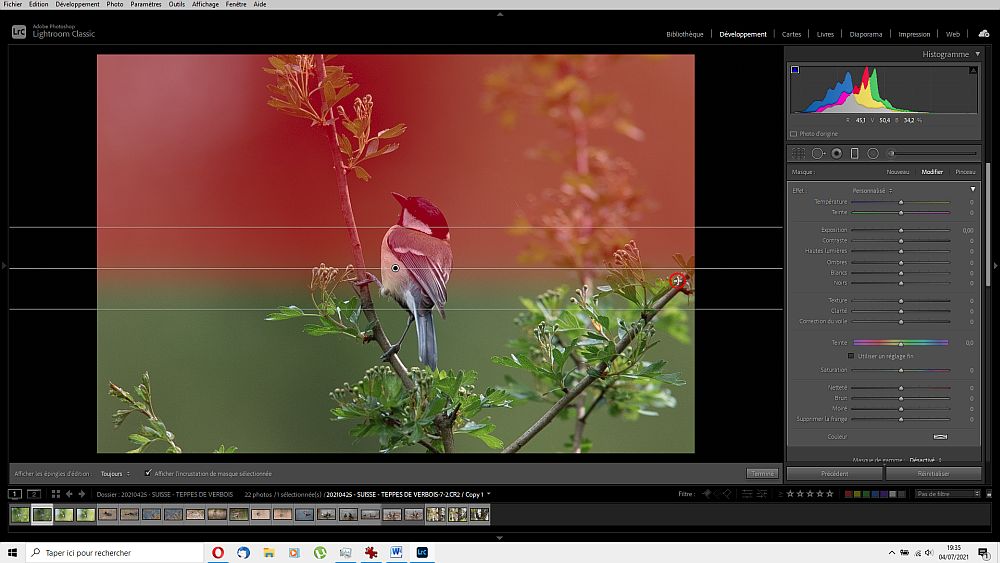The image size is (1000, 563).
Task: Click the graduated filter center pin on bird
Action: (395, 268)
